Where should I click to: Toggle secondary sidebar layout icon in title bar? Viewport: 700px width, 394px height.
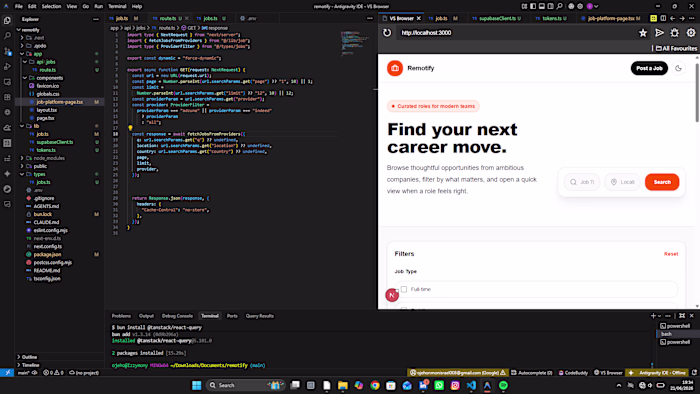click(x=550, y=6)
